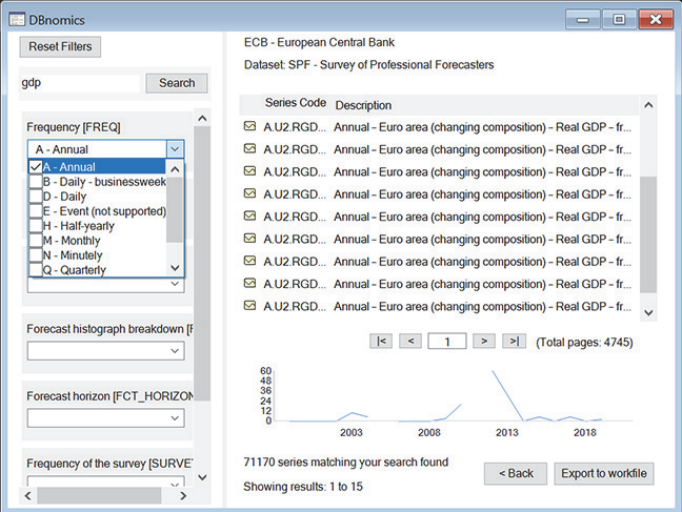This screenshot has height=512, width=682.
Task: Click the envelope icon of the second series row
Action: pyautogui.click(x=250, y=148)
